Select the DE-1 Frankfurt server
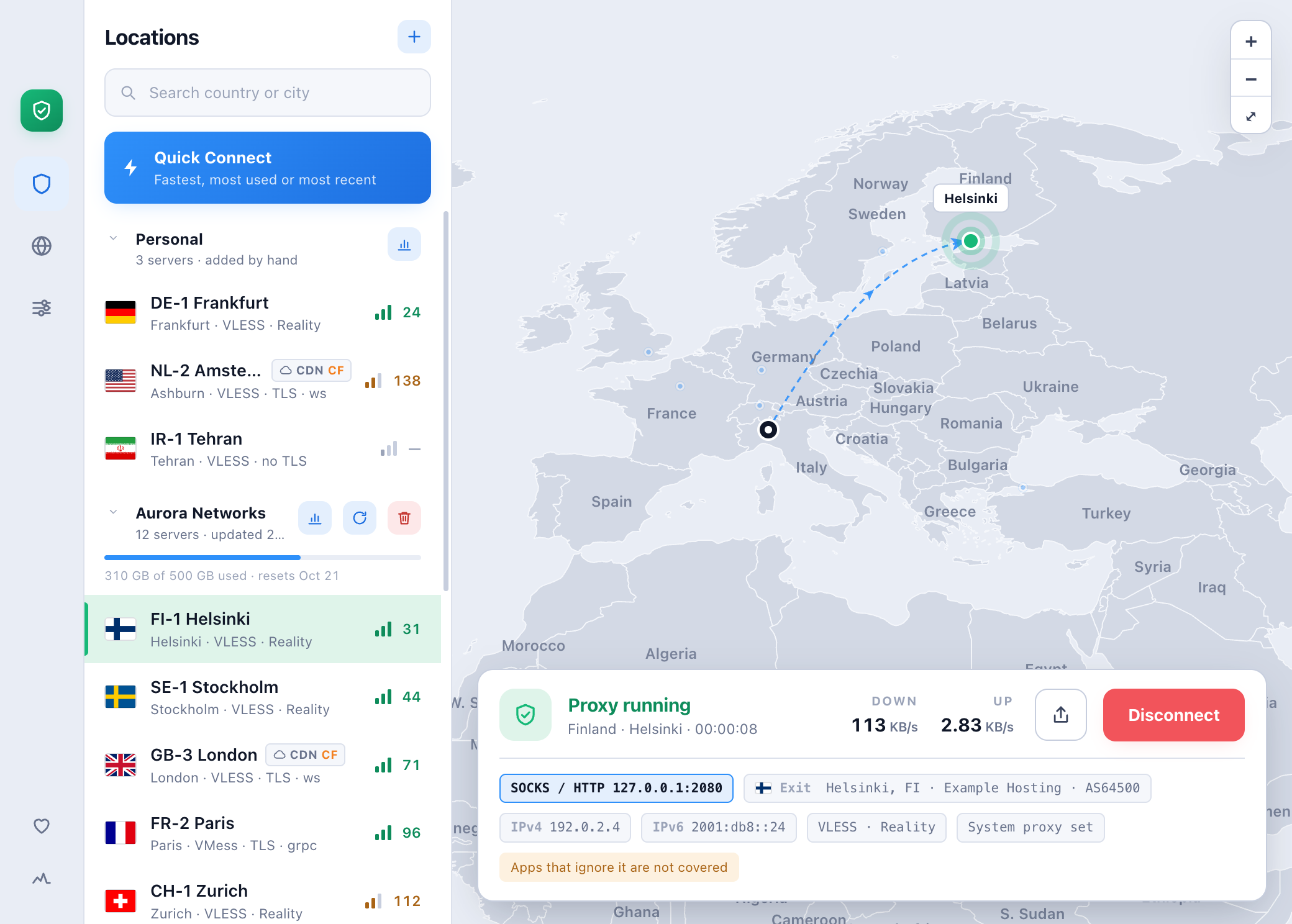Viewport: 1292px width, 924px height. pos(263,312)
